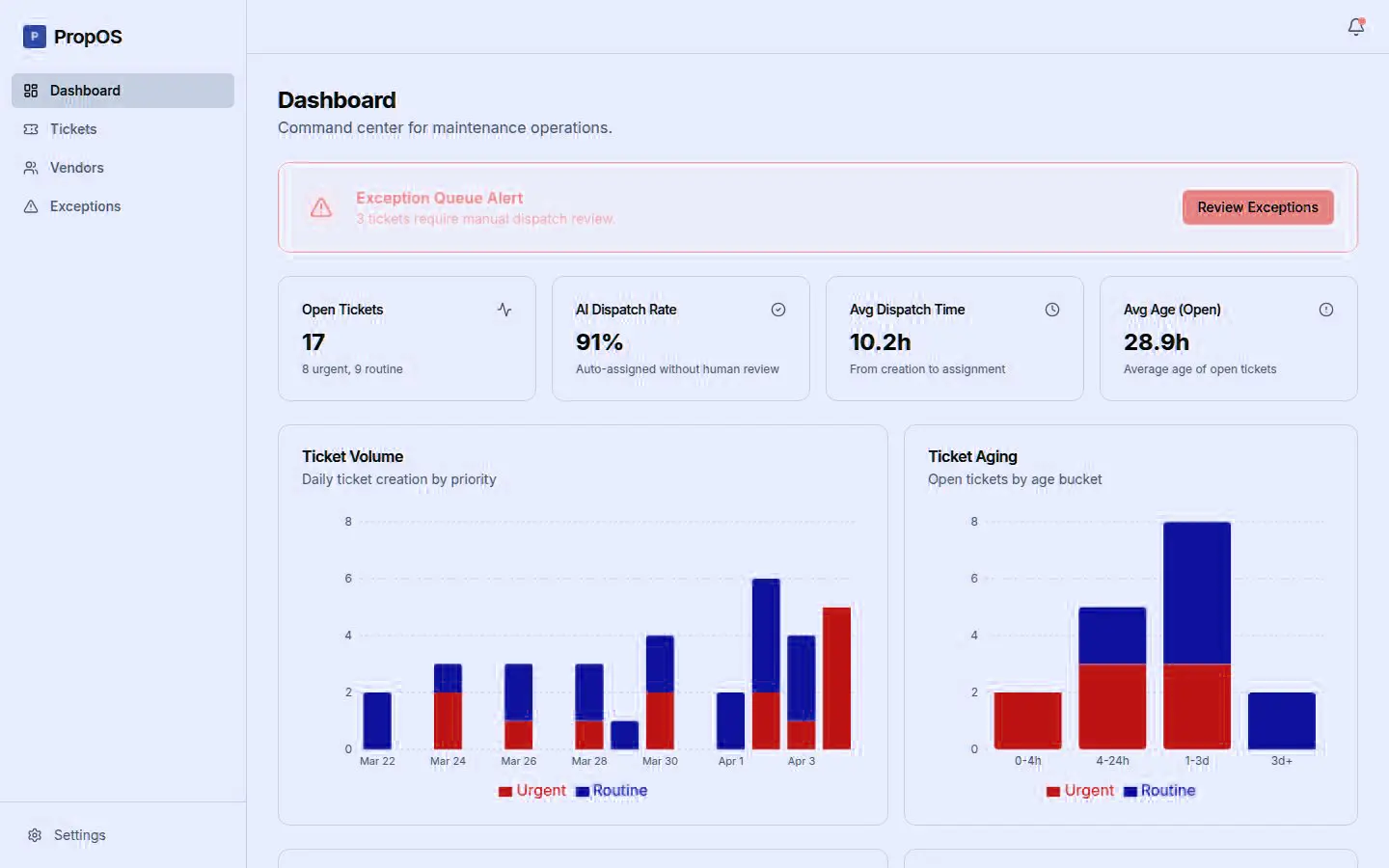Toggle Routine series in Ticket Volume legend
Viewport: 1389px width, 868px height.
point(612,791)
